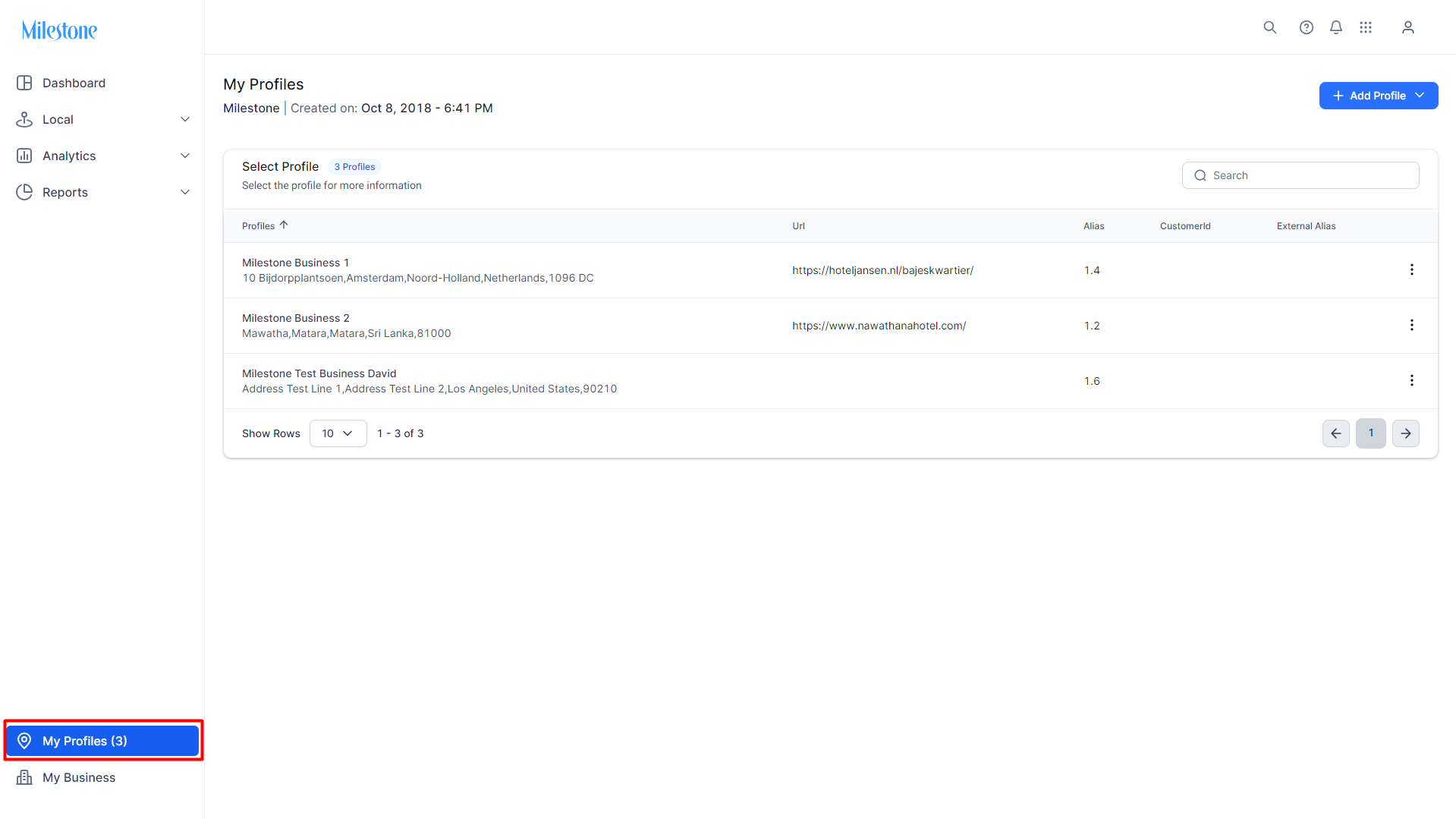Click the My Profiles page heading
The height and width of the screenshot is (819, 1456).
click(x=263, y=84)
